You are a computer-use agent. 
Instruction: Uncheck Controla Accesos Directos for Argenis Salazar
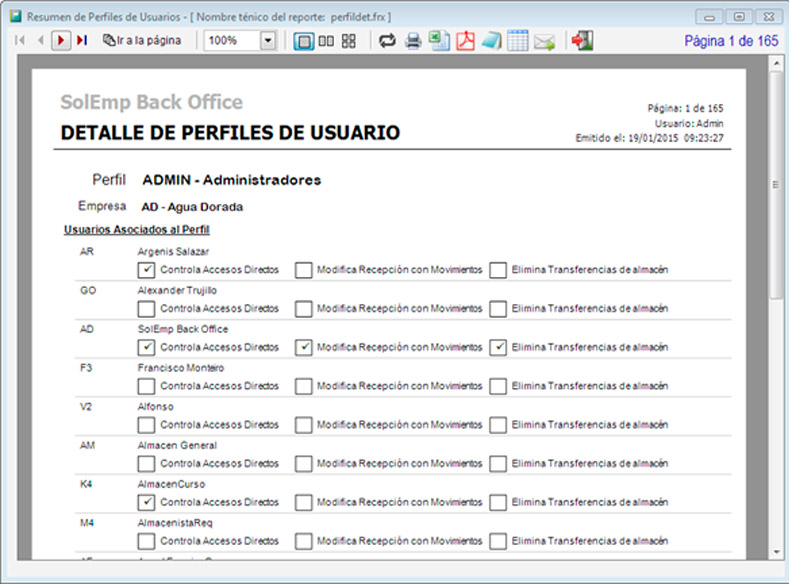click(x=147, y=270)
